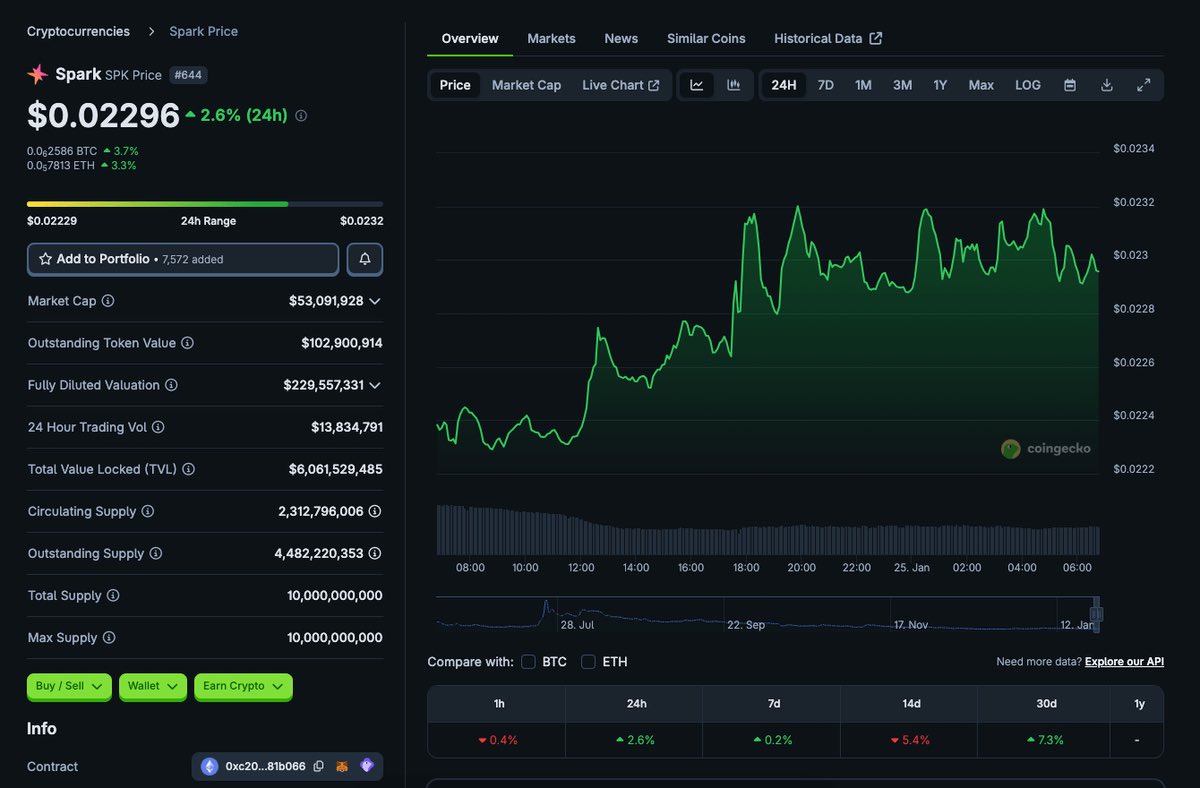Expand Market Cap details chevron
This screenshot has height=788, width=1200.
tap(375, 301)
